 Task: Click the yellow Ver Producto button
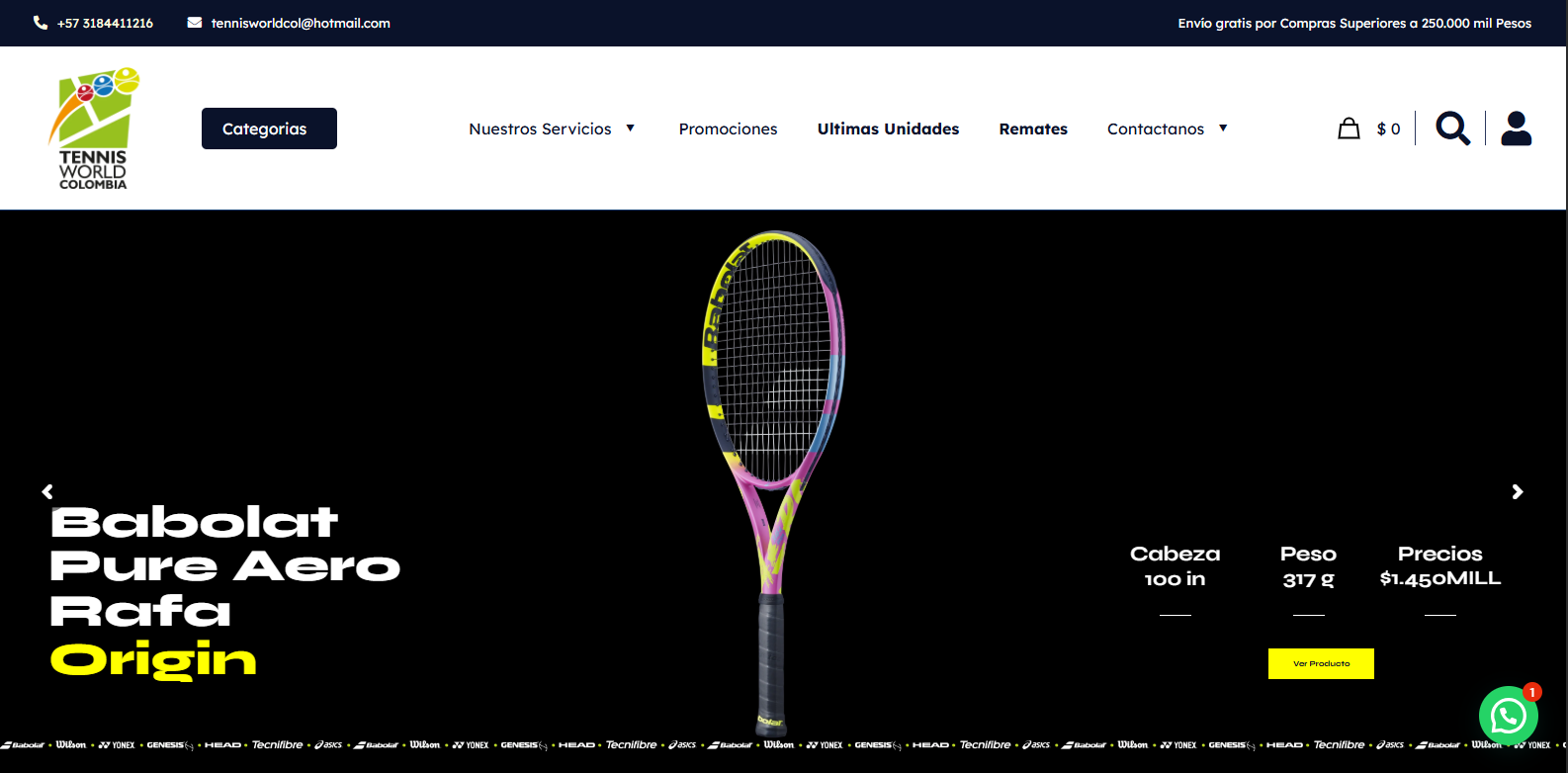1321,663
